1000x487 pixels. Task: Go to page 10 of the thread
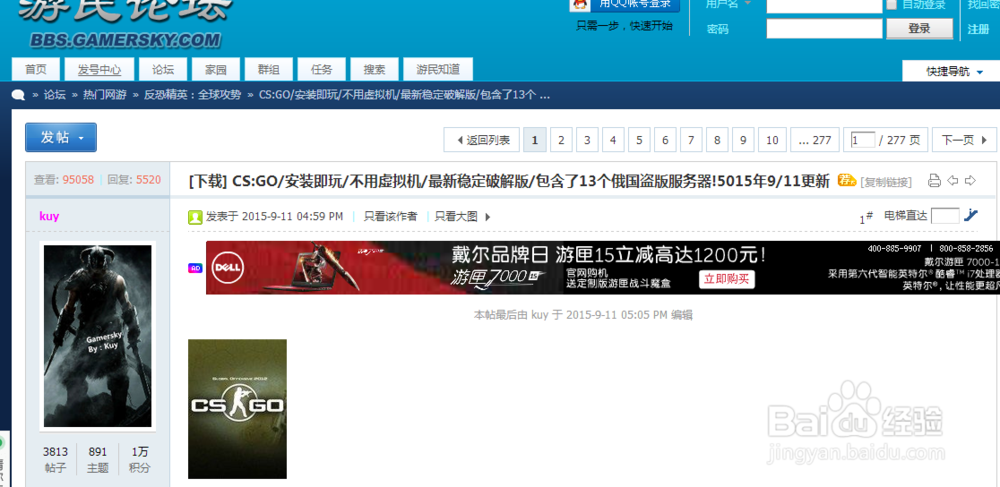772,140
